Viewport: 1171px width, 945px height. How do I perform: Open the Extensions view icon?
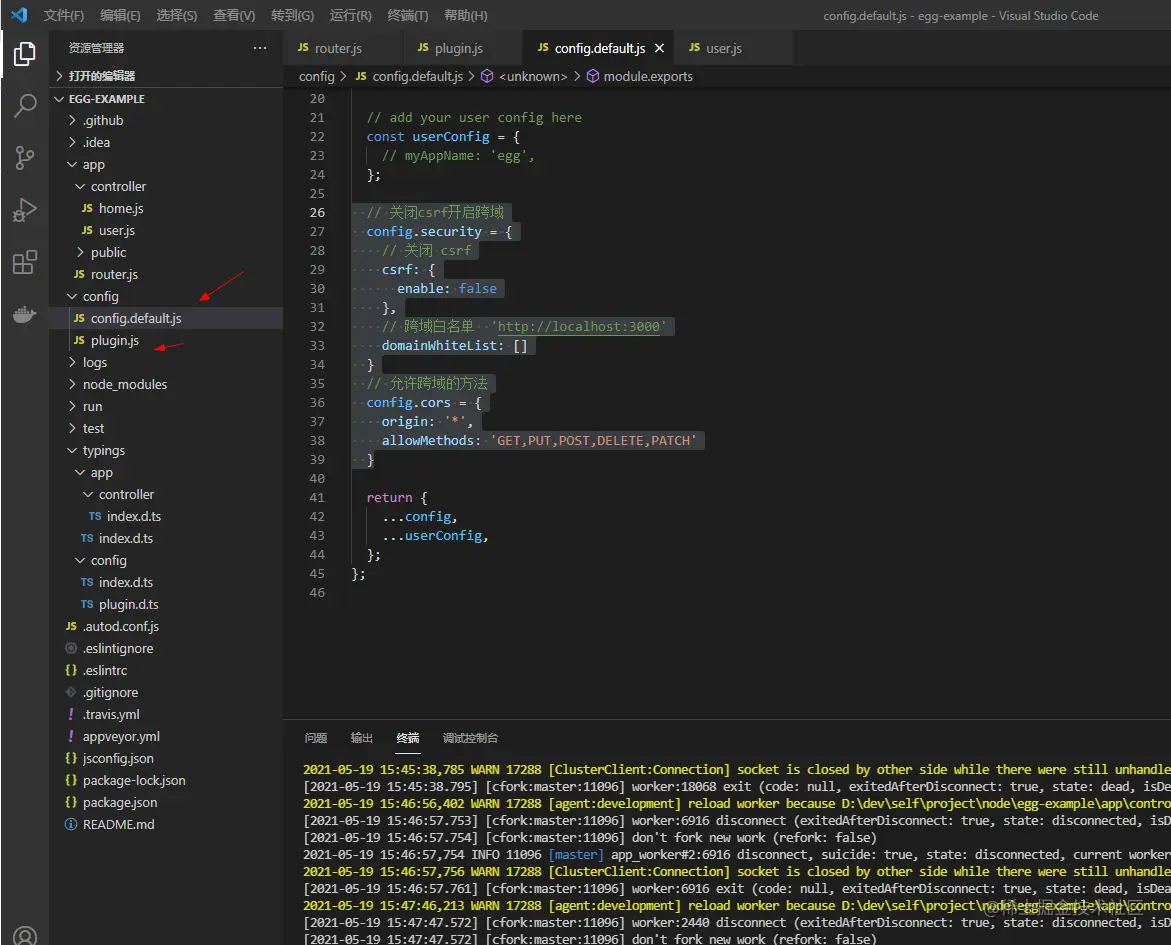coord(25,263)
